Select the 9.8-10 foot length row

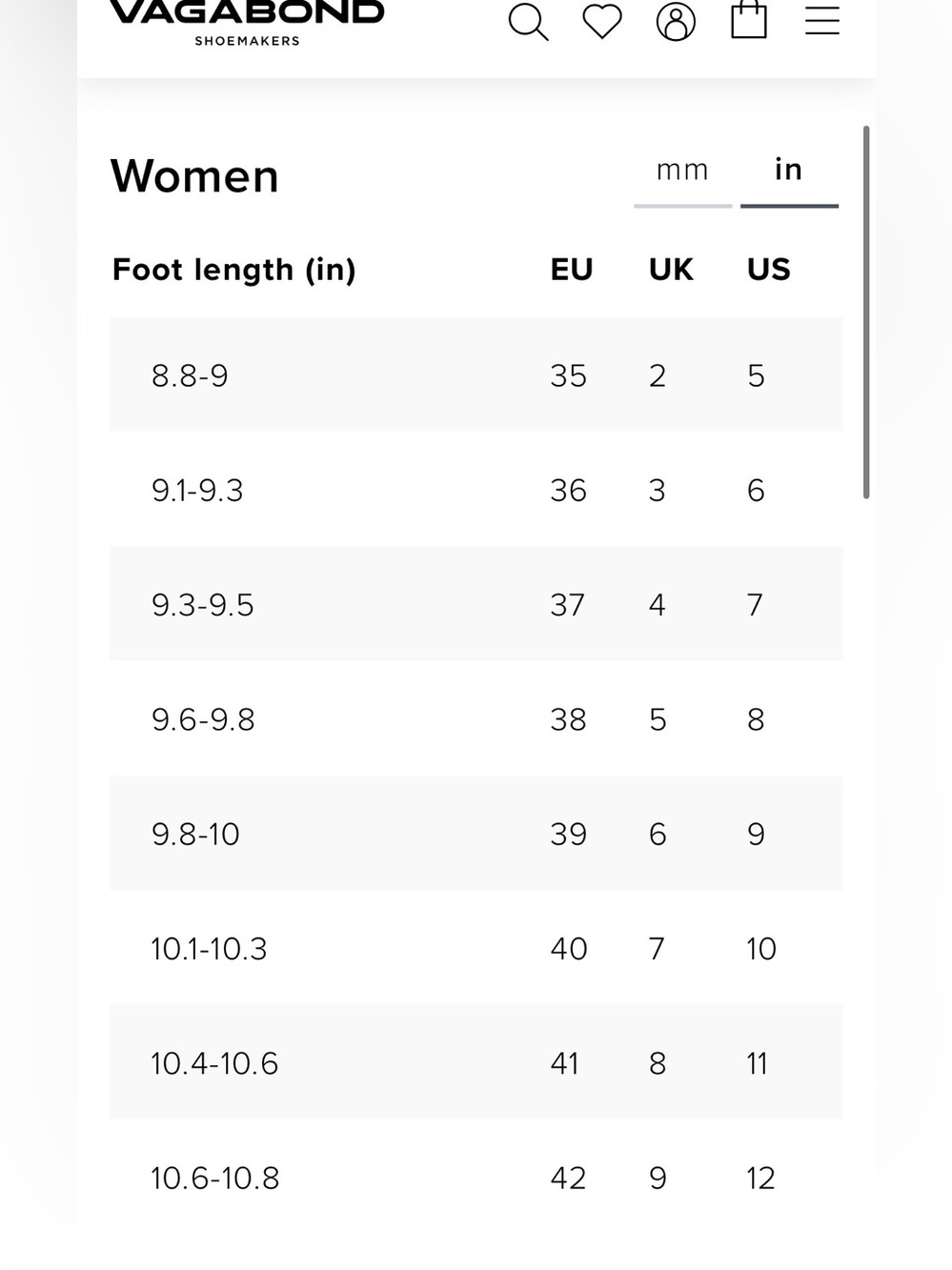[476, 833]
